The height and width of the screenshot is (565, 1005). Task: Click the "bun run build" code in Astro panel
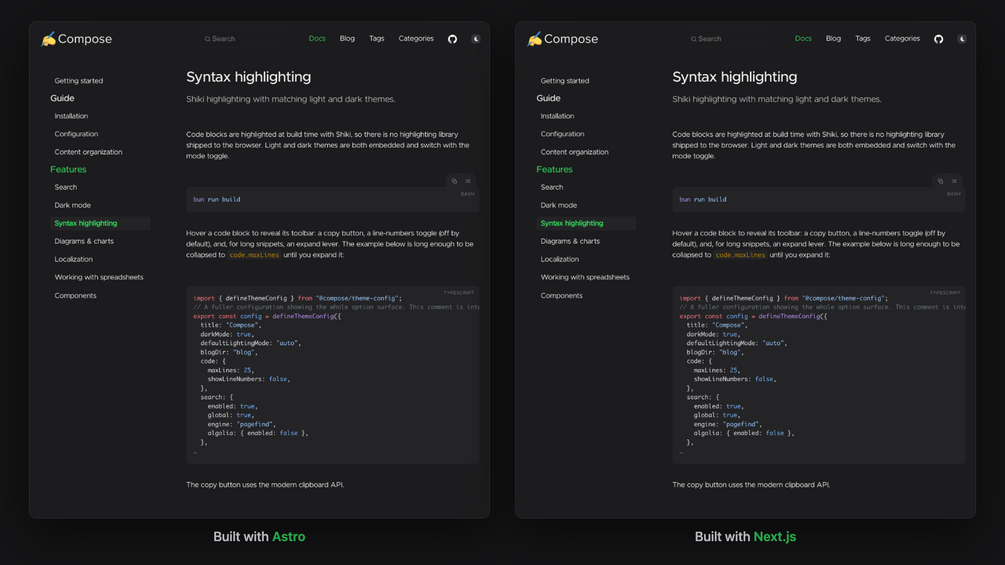coord(217,199)
